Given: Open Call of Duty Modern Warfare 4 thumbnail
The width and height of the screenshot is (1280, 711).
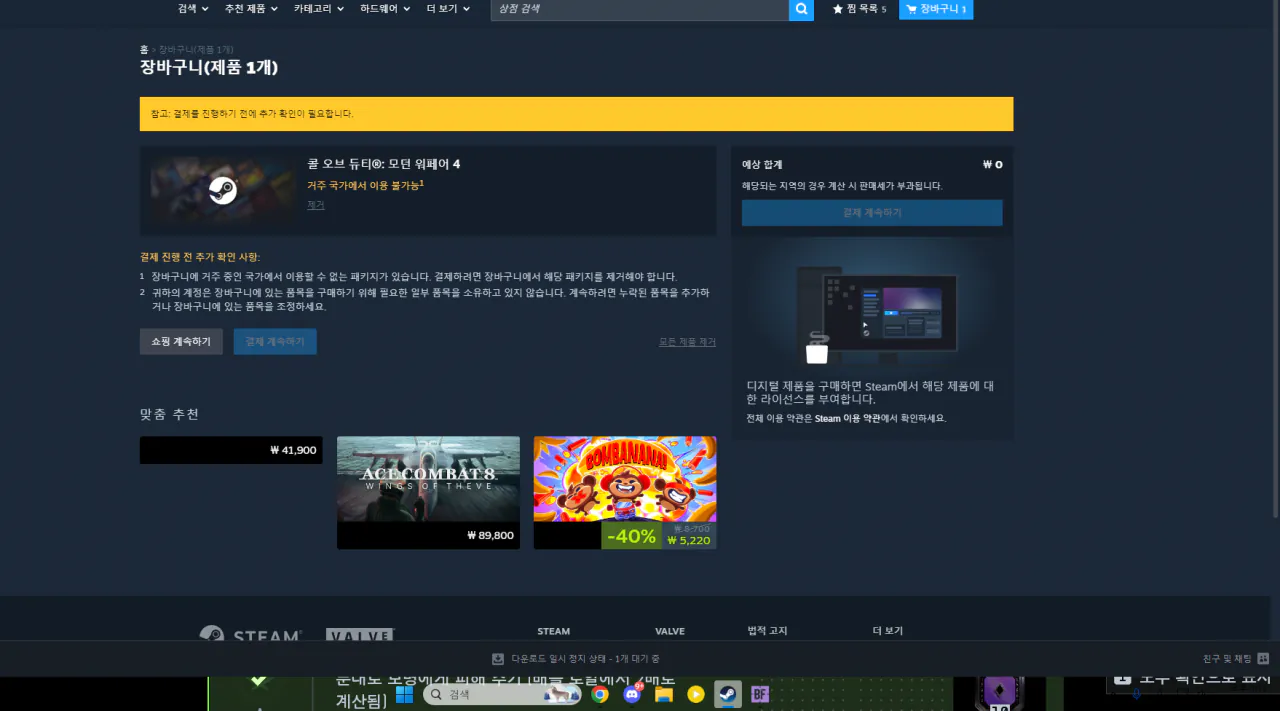Looking at the screenshot, I should point(222,190).
